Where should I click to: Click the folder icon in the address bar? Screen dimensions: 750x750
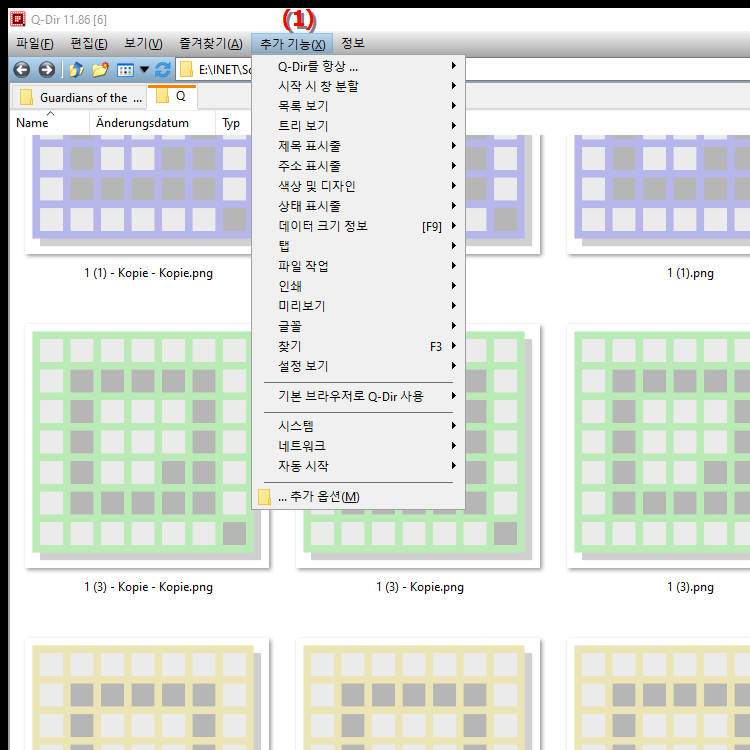point(186,70)
